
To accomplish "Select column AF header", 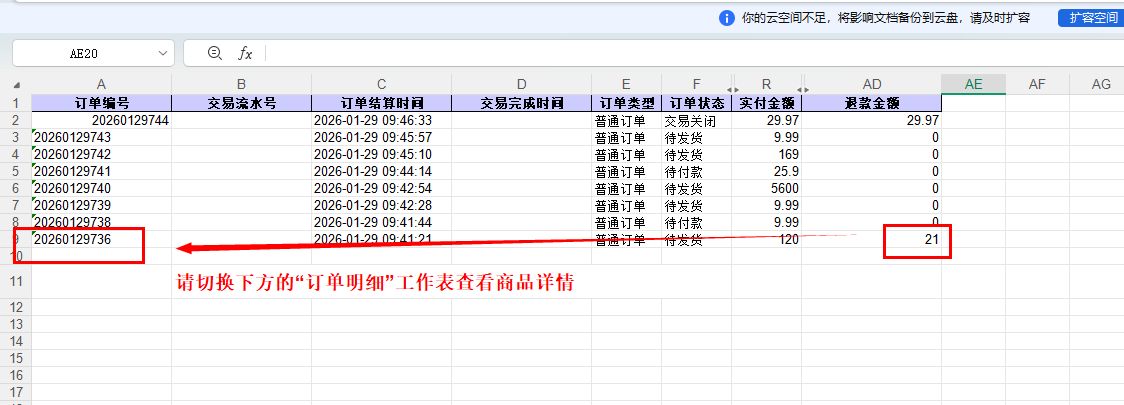I will pos(1037,85).
